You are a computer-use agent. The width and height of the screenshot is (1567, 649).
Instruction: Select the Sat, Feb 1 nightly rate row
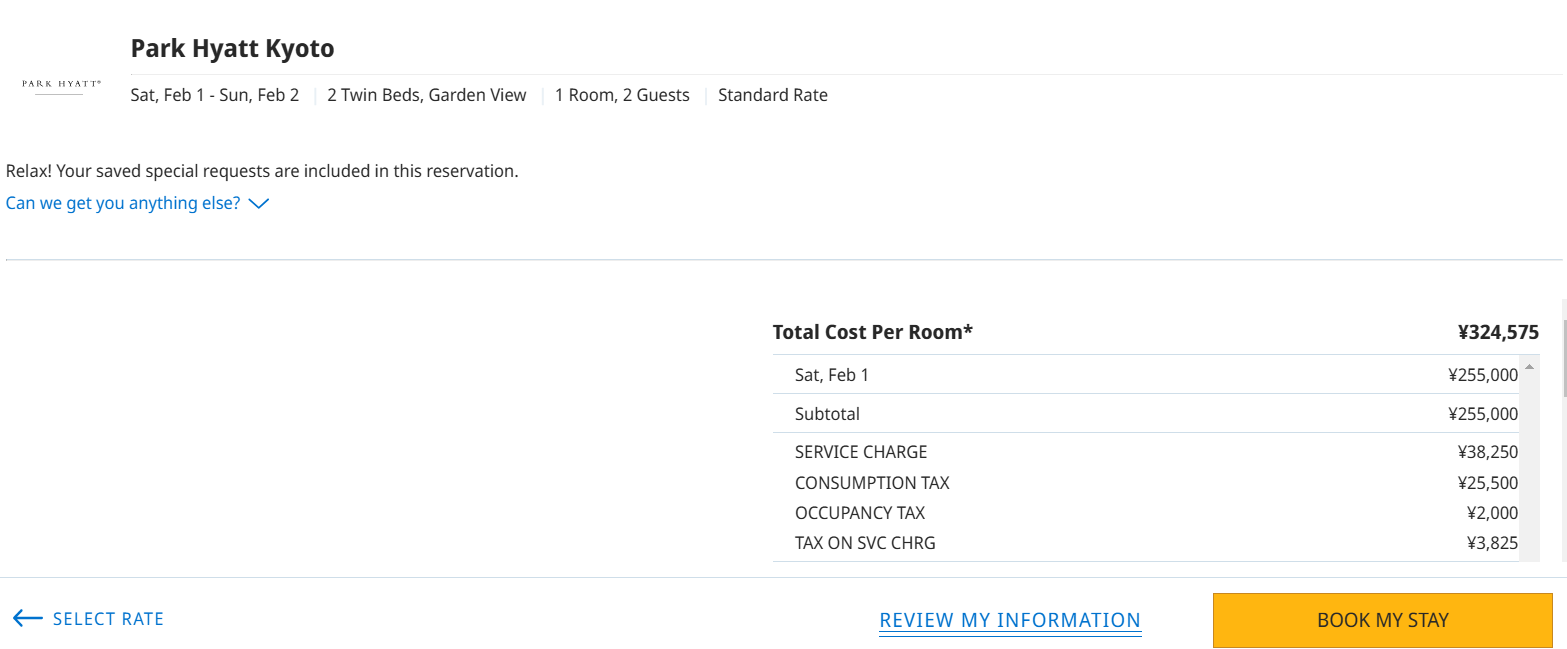(x=1146, y=375)
